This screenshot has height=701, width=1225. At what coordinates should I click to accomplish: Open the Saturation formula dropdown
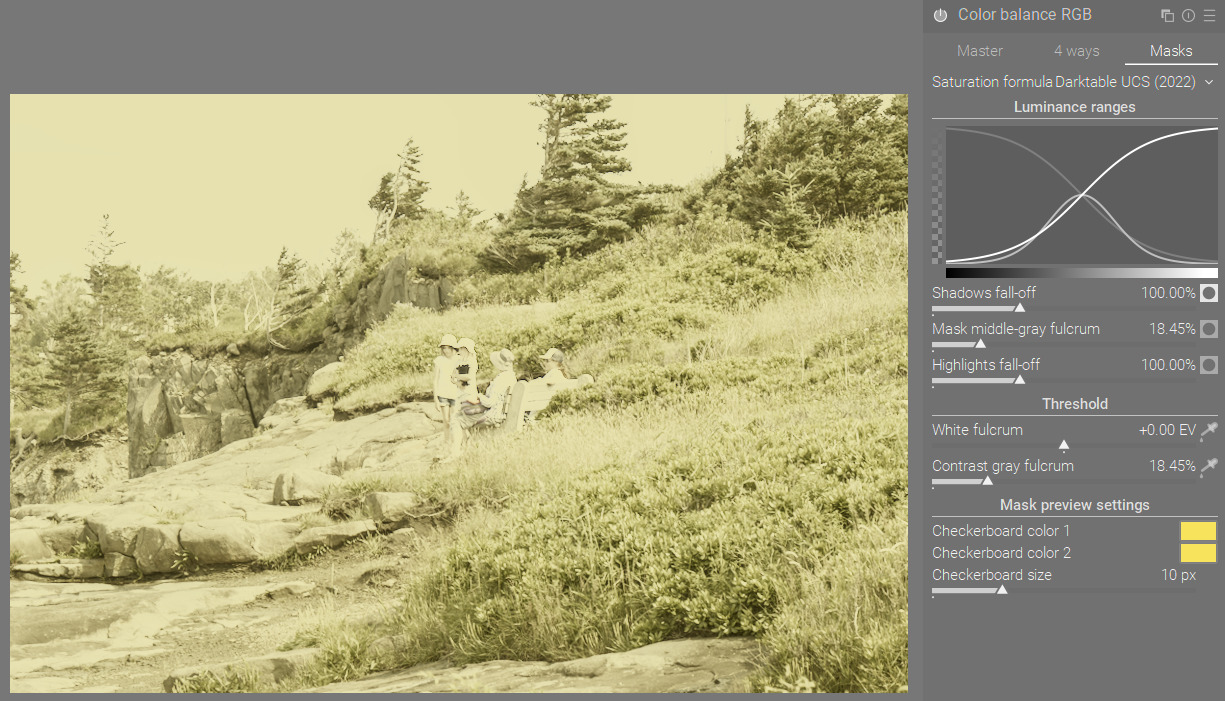[1074, 82]
